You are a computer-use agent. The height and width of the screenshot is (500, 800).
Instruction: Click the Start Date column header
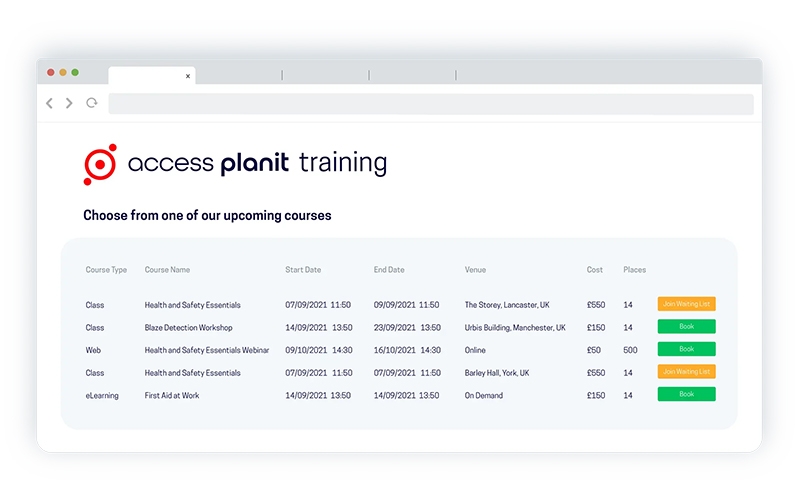point(303,270)
